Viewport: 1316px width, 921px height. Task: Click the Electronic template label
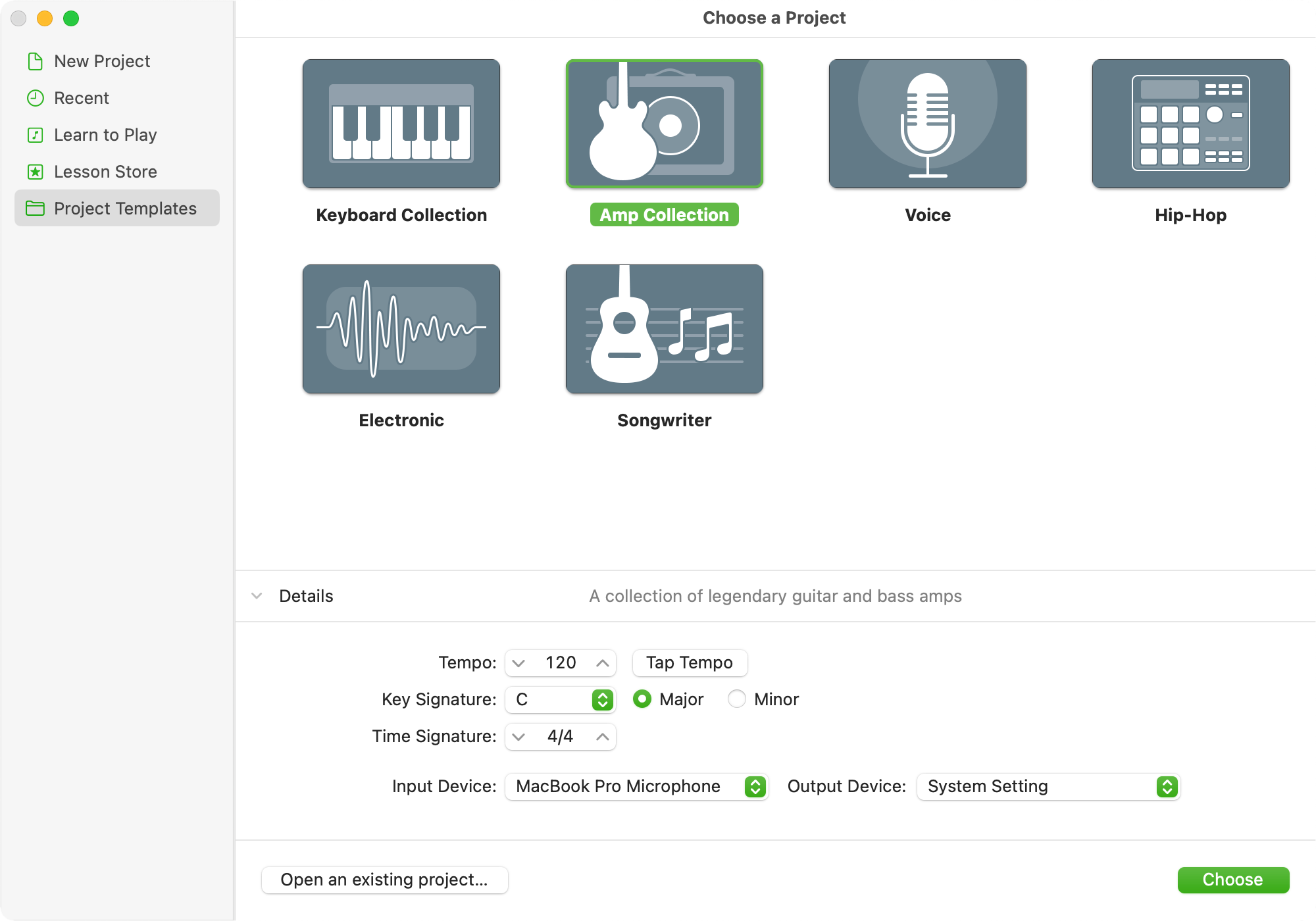[401, 420]
